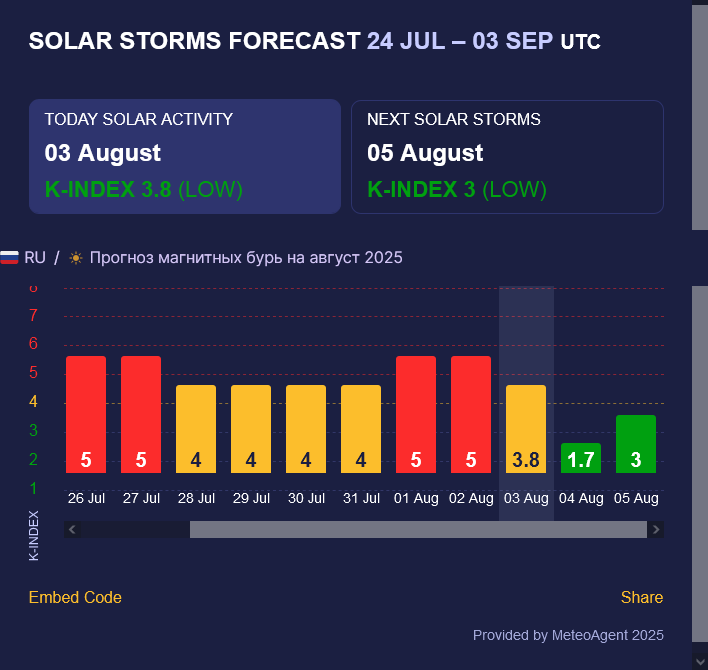Click the Russian flag icon
The height and width of the screenshot is (670, 708).
point(9,258)
